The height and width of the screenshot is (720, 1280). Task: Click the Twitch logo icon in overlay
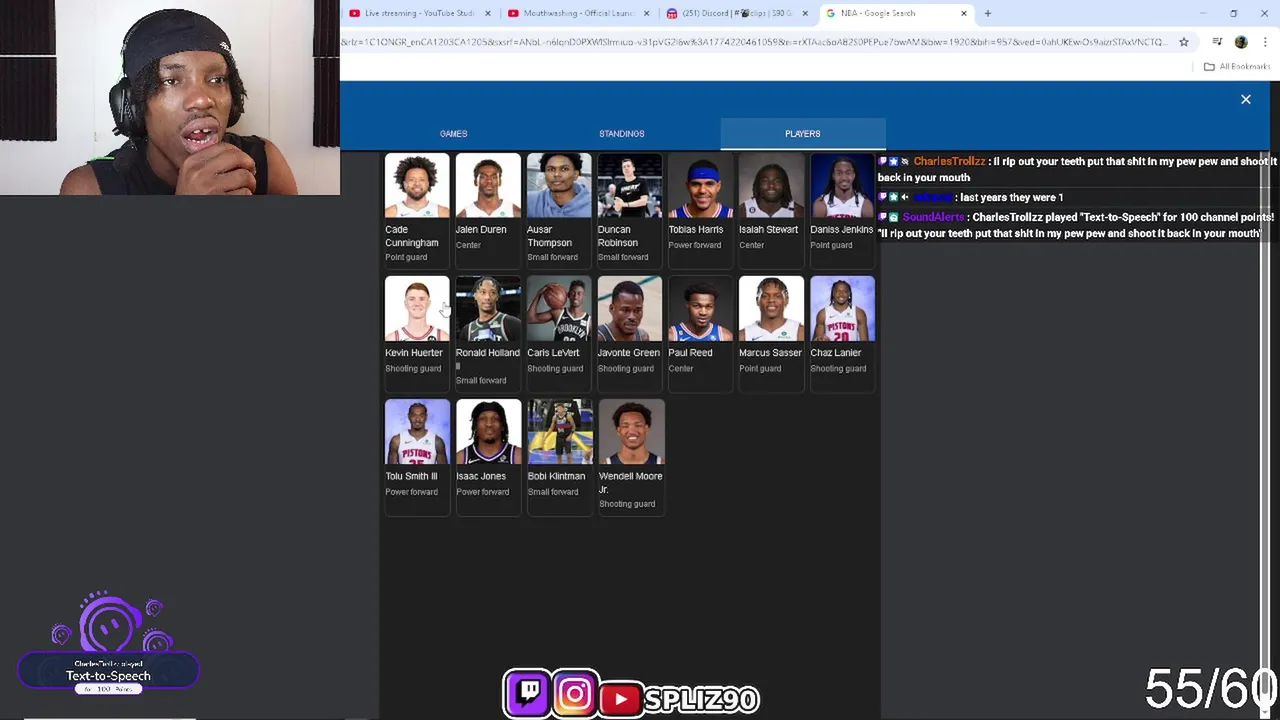pos(528,693)
